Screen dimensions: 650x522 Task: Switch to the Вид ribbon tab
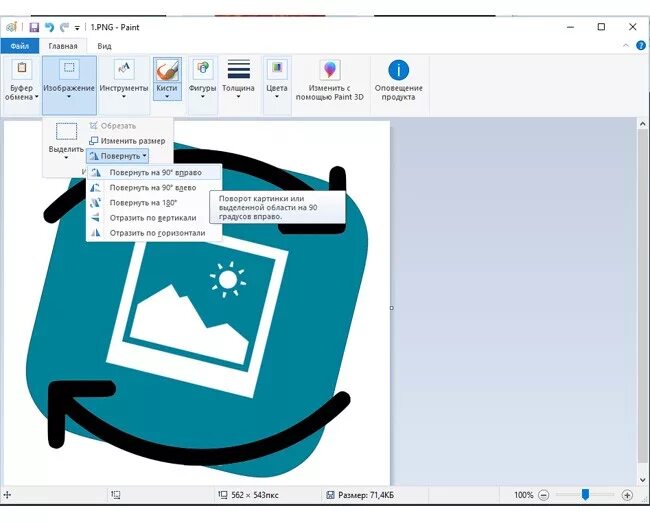(104, 46)
